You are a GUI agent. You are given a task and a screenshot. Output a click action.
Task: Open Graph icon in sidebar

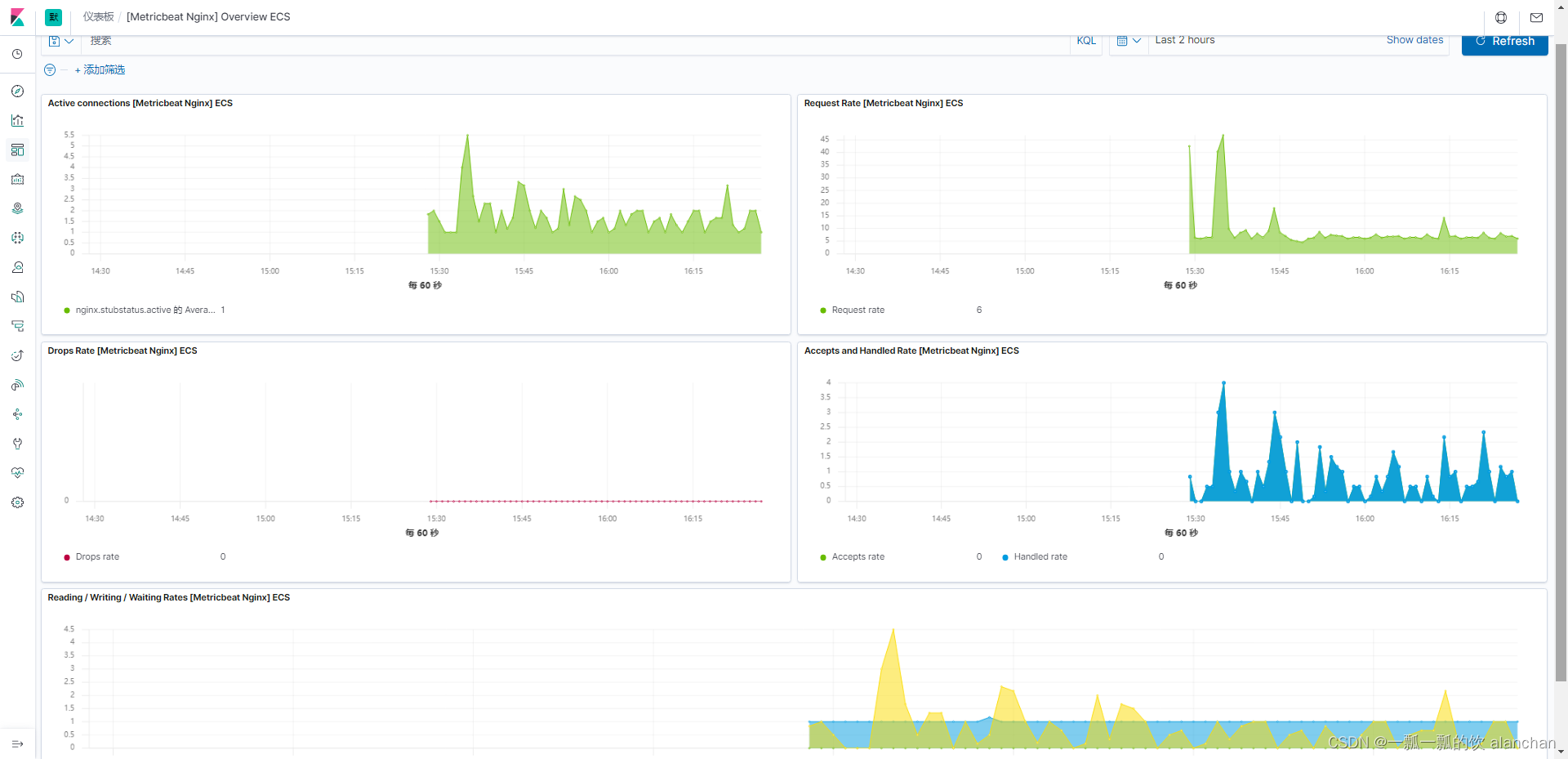tap(17, 415)
